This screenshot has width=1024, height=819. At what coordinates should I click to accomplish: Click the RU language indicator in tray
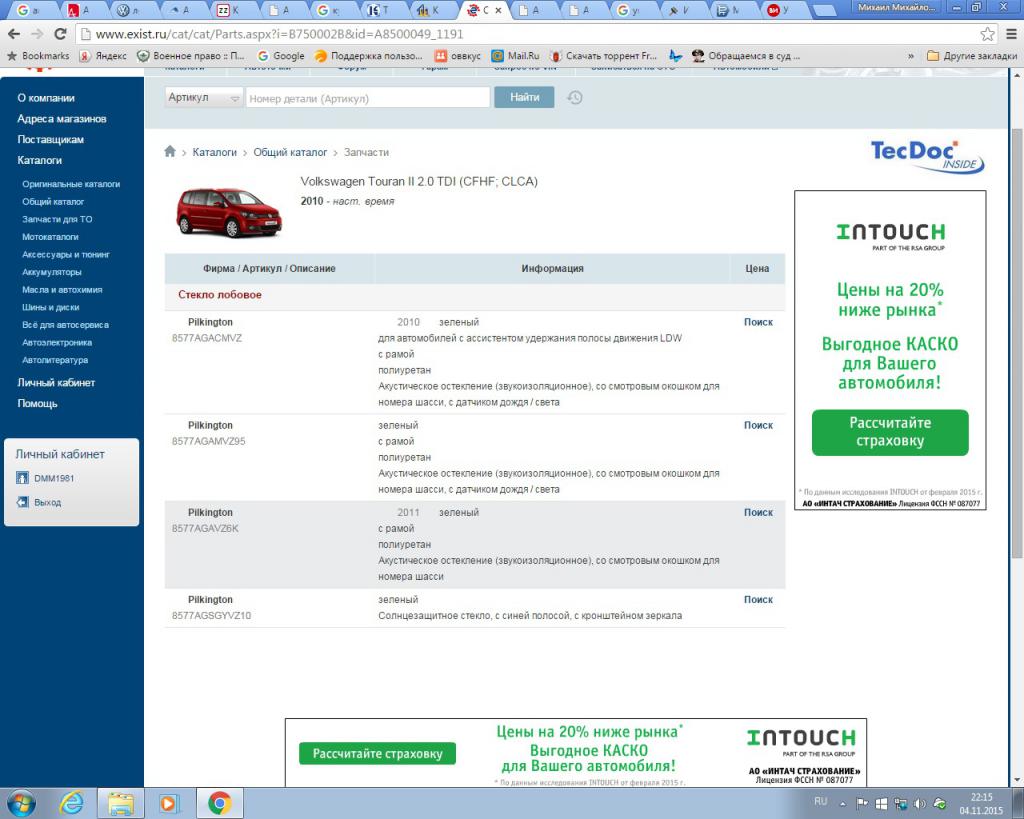[820, 801]
